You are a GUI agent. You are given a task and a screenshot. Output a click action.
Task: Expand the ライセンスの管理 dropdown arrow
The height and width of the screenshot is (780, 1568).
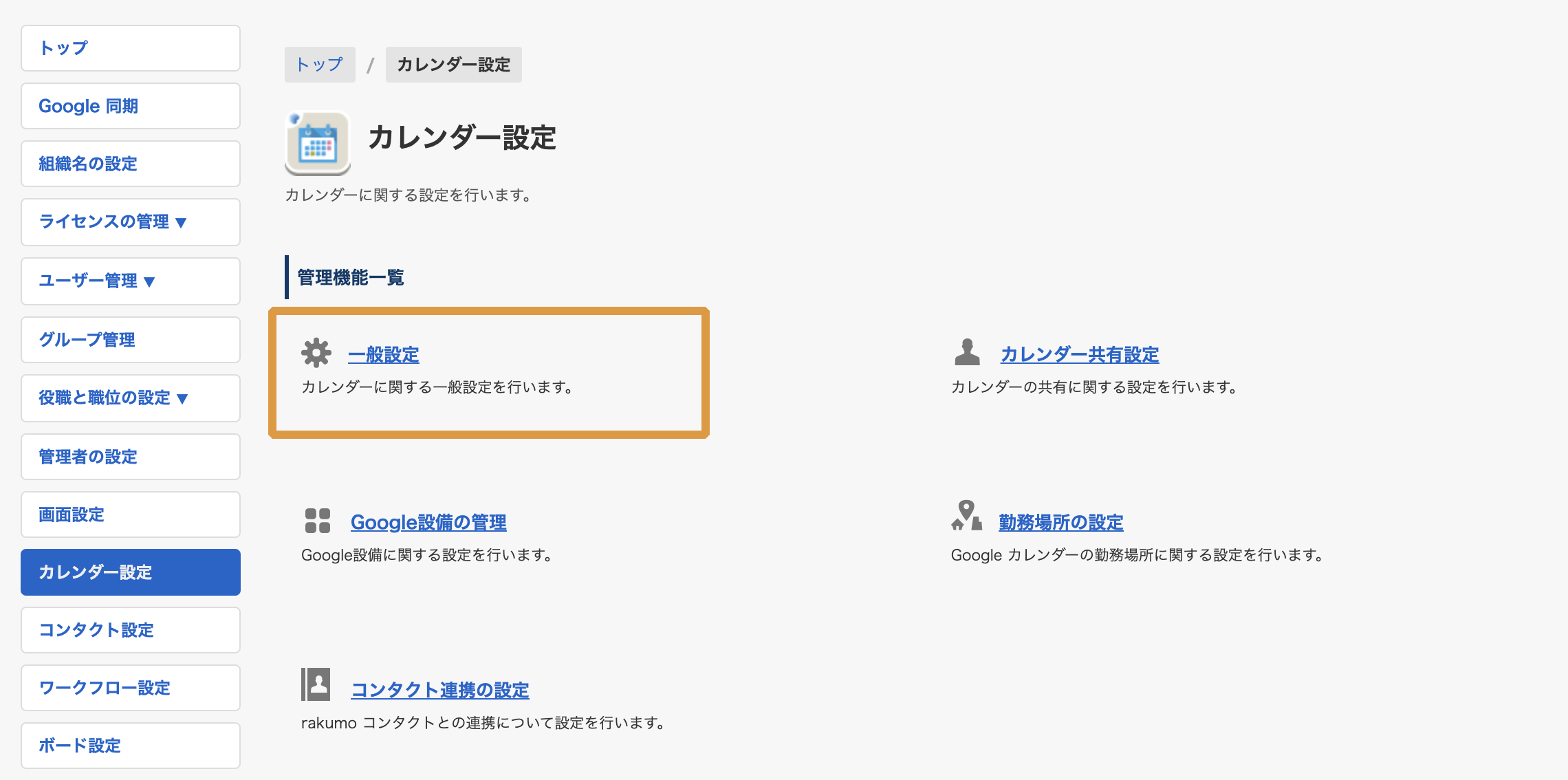click(x=181, y=223)
